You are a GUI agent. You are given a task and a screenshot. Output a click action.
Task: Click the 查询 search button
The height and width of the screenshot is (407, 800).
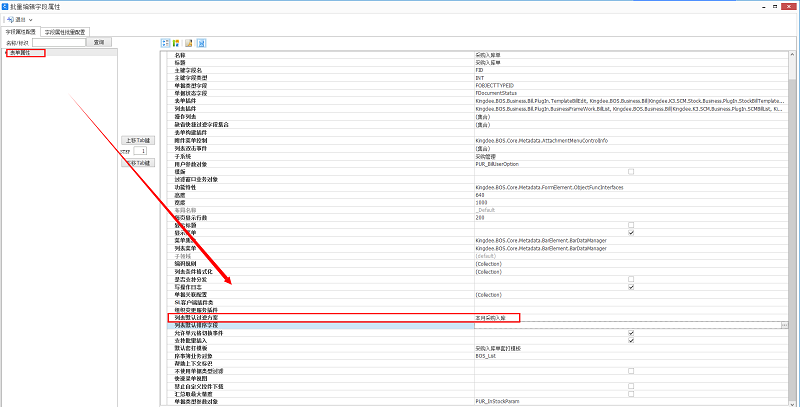click(x=98, y=43)
